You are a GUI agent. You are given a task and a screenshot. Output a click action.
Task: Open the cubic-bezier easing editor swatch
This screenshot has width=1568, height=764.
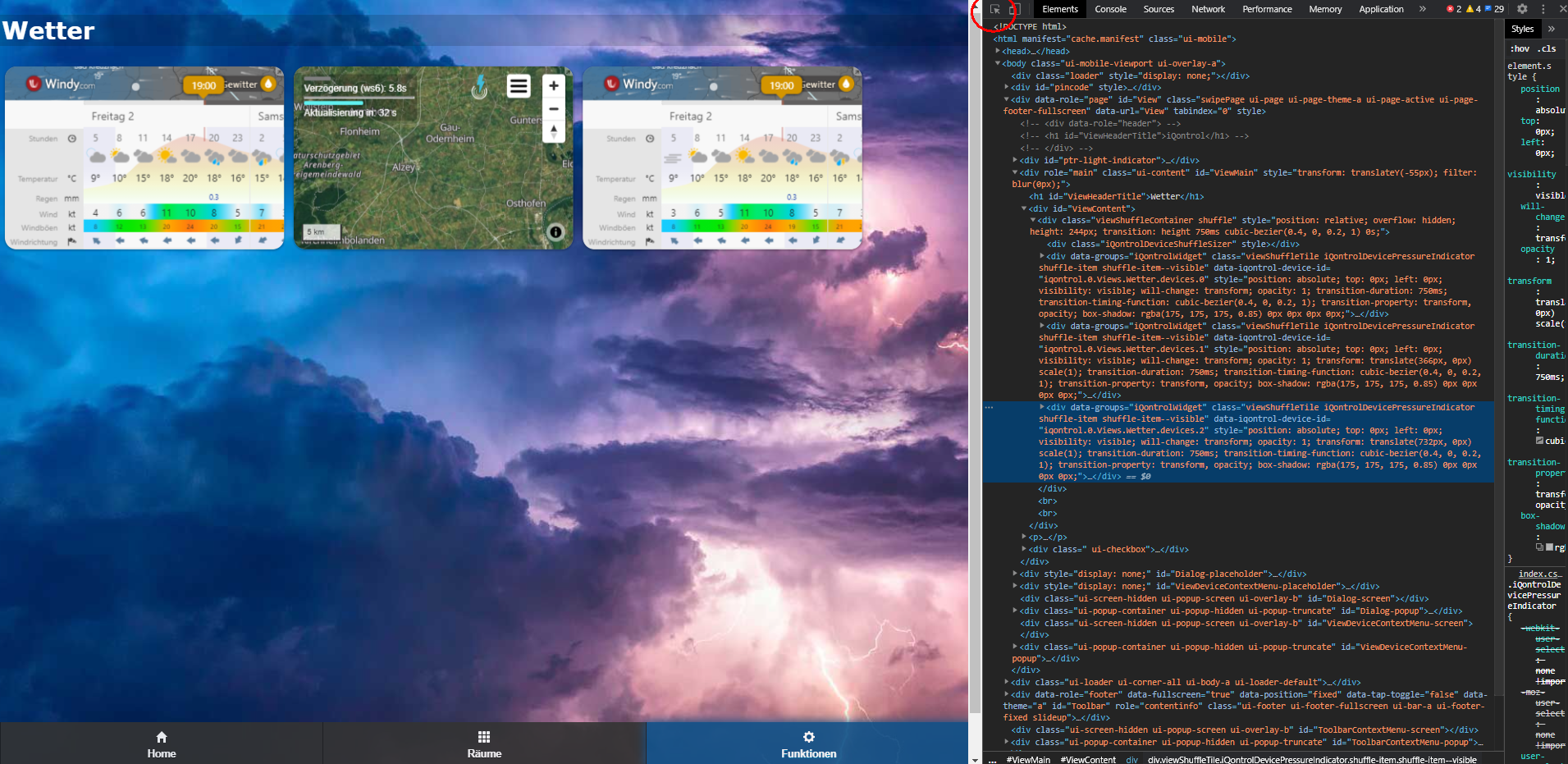click(x=1539, y=441)
